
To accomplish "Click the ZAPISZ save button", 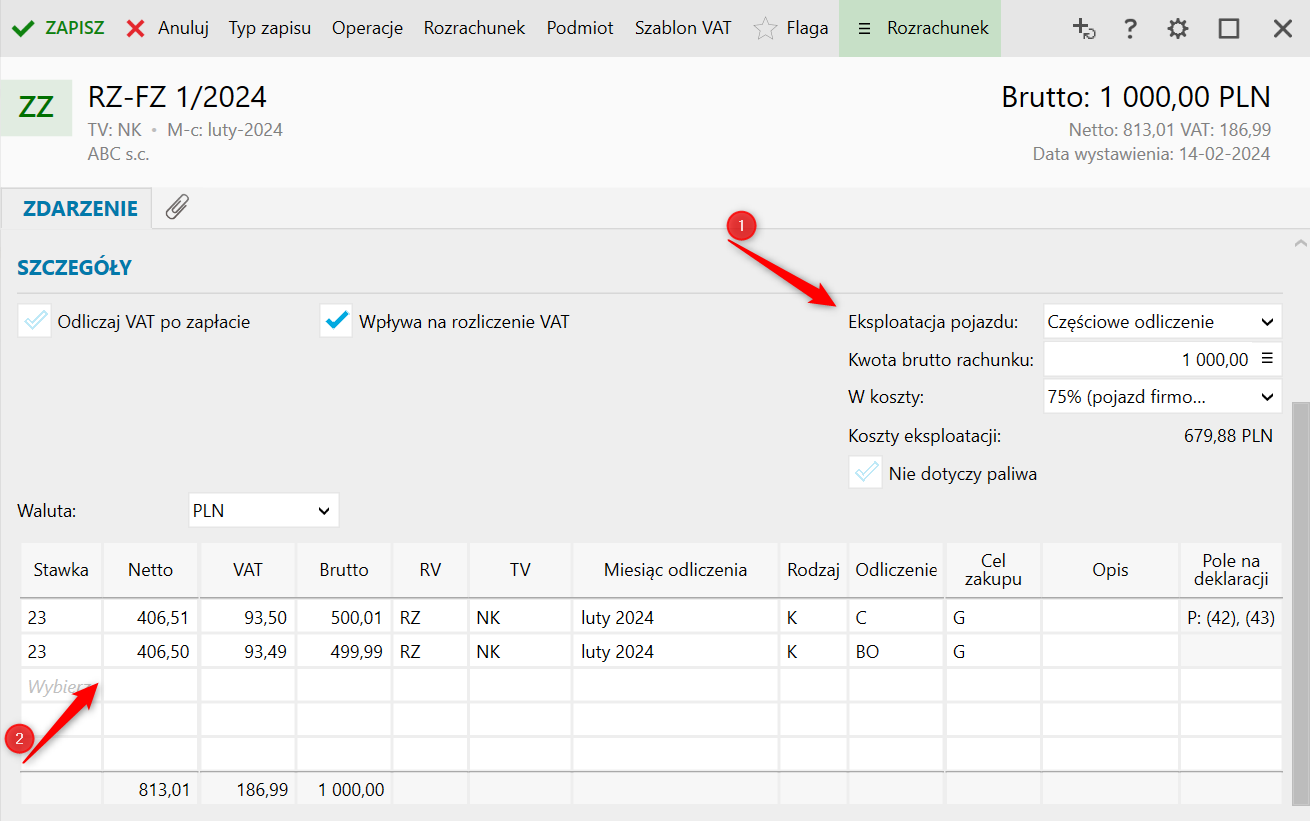I will point(58,28).
